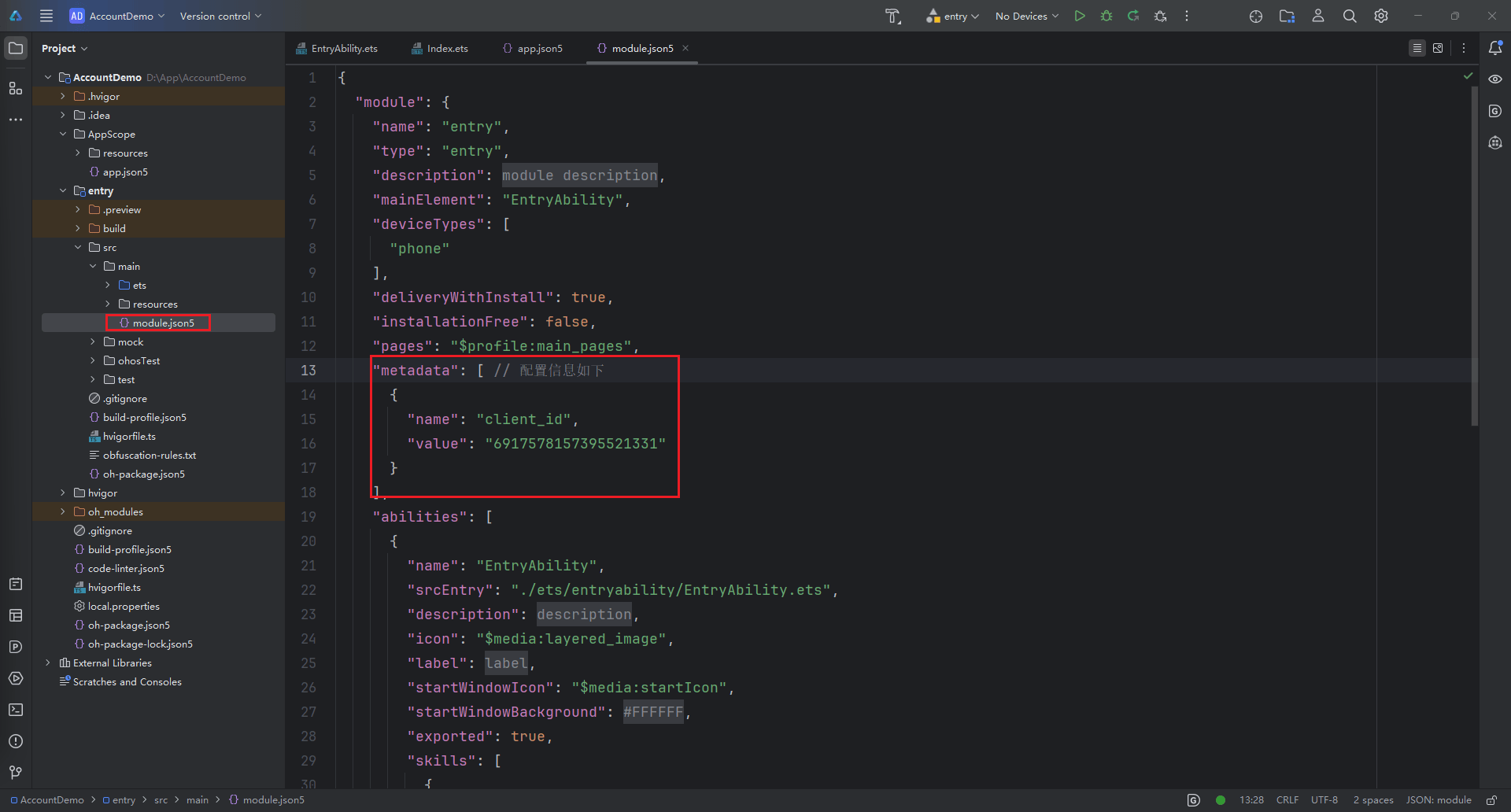The height and width of the screenshot is (812, 1511).
Task: Select oh-package-lock.json5 in project tree
Action: pos(140,644)
